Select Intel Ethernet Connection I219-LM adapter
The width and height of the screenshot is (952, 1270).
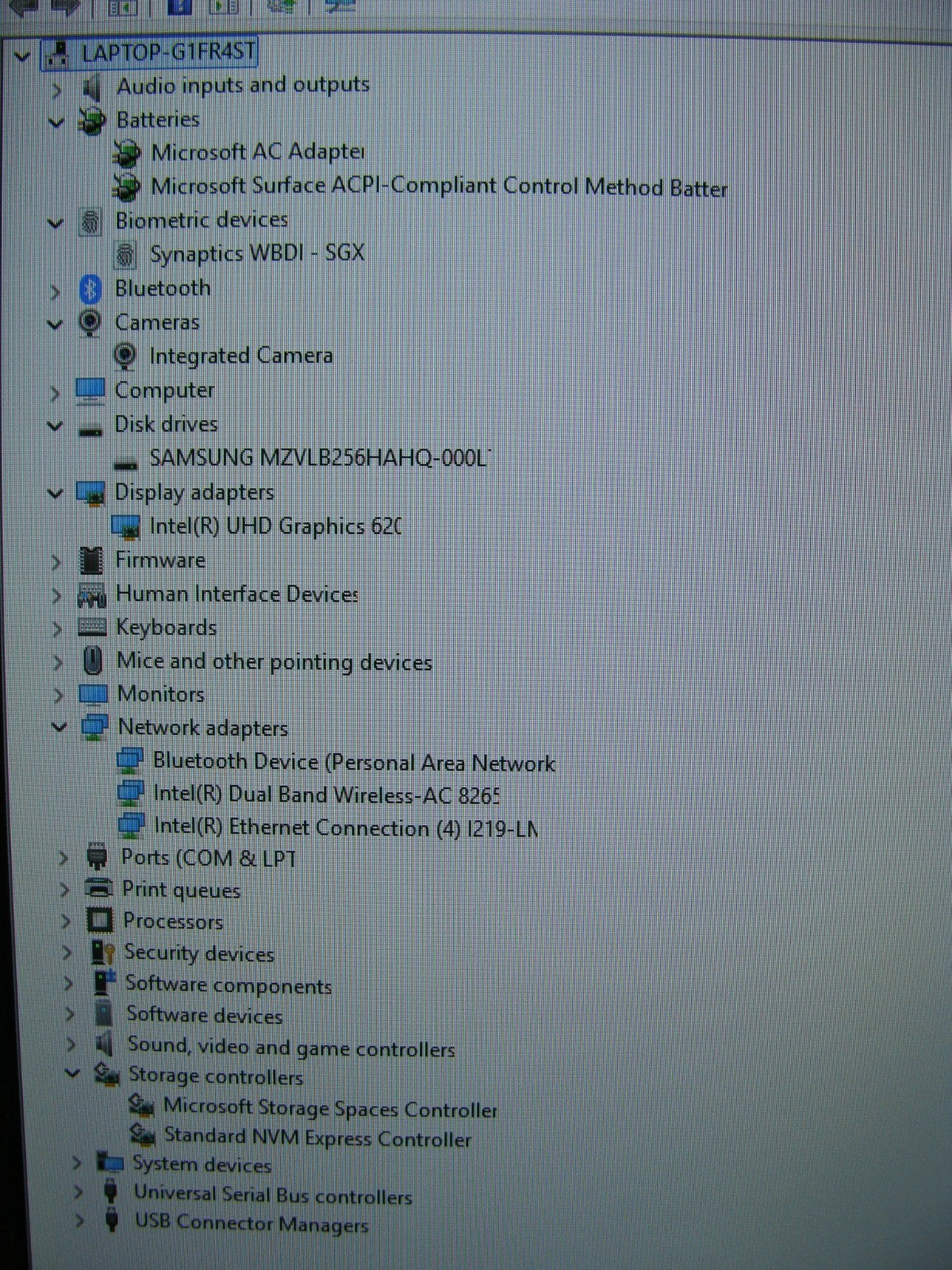[x=345, y=828]
